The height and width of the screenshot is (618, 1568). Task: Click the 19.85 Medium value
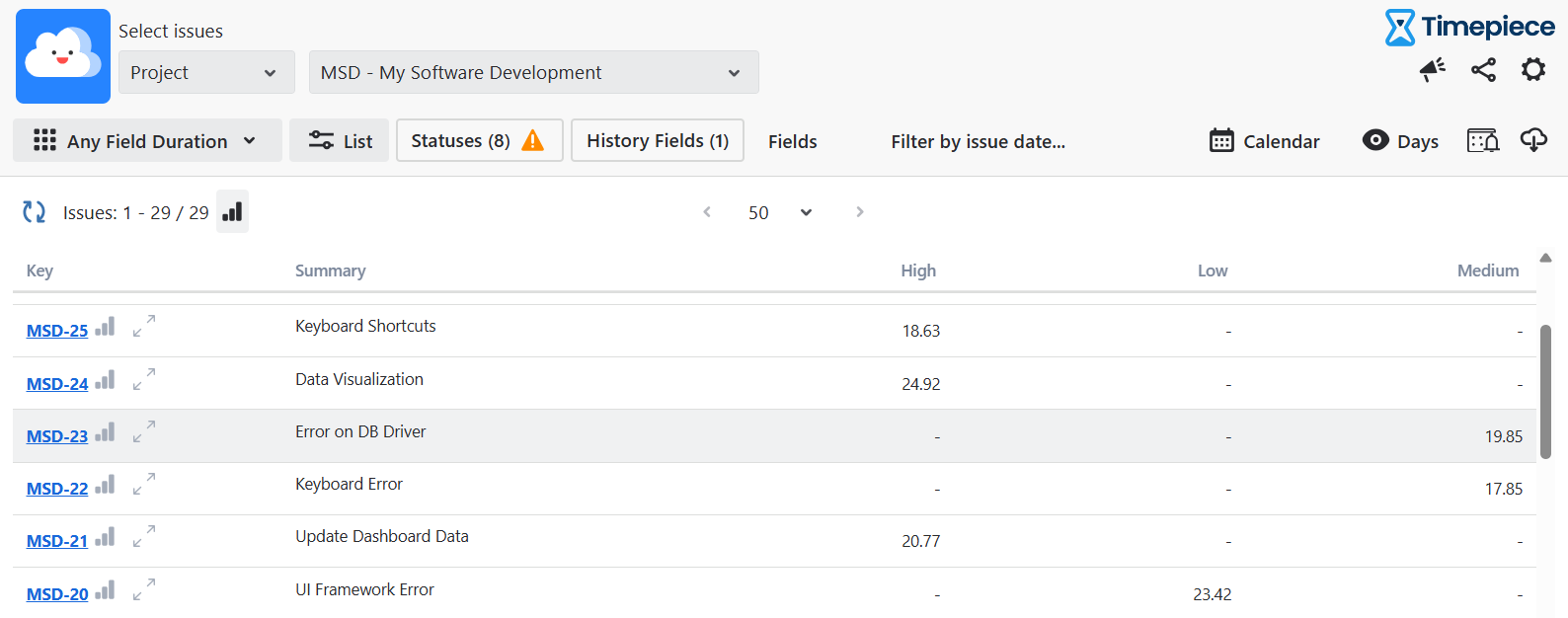tap(1504, 436)
